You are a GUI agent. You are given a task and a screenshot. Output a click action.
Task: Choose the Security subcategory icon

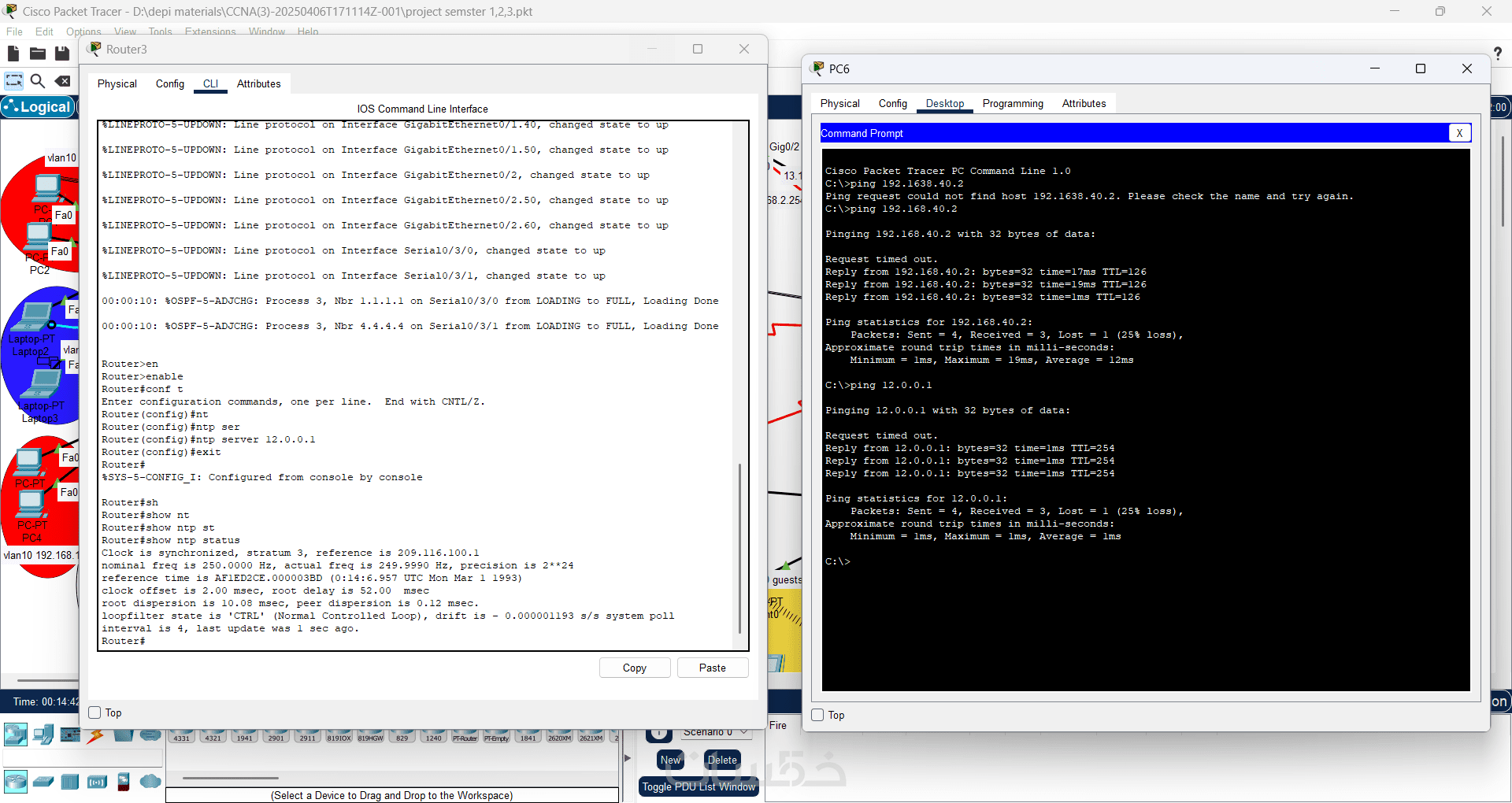pos(124,782)
